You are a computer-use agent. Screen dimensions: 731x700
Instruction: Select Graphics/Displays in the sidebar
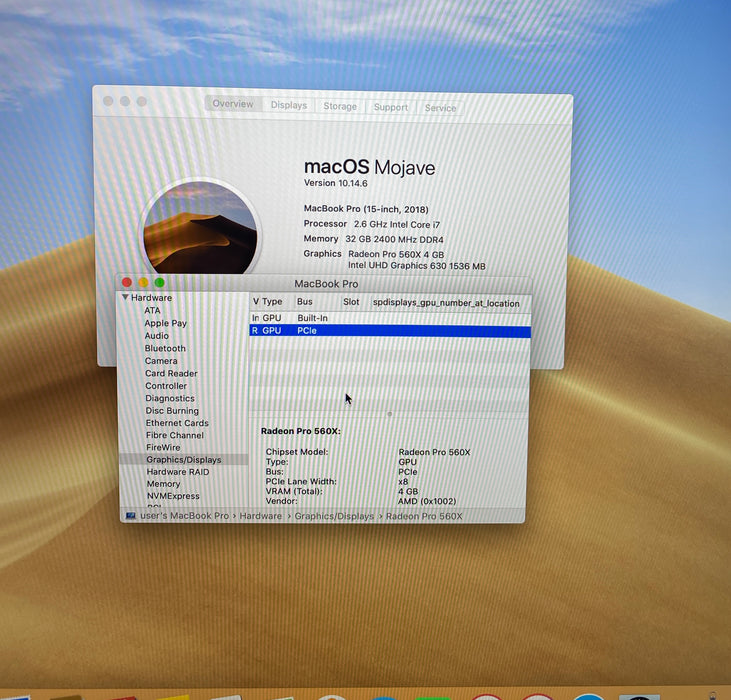coord(184,460)
